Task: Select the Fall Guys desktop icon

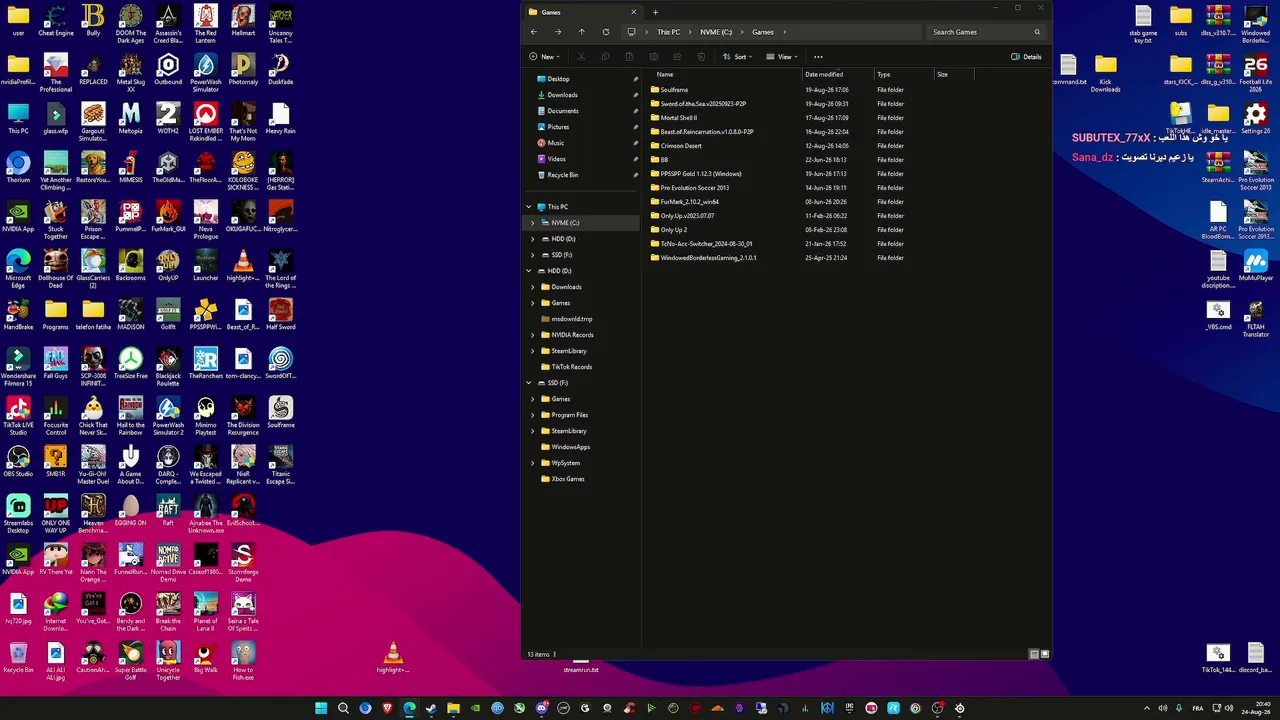Action: (56, 364)
